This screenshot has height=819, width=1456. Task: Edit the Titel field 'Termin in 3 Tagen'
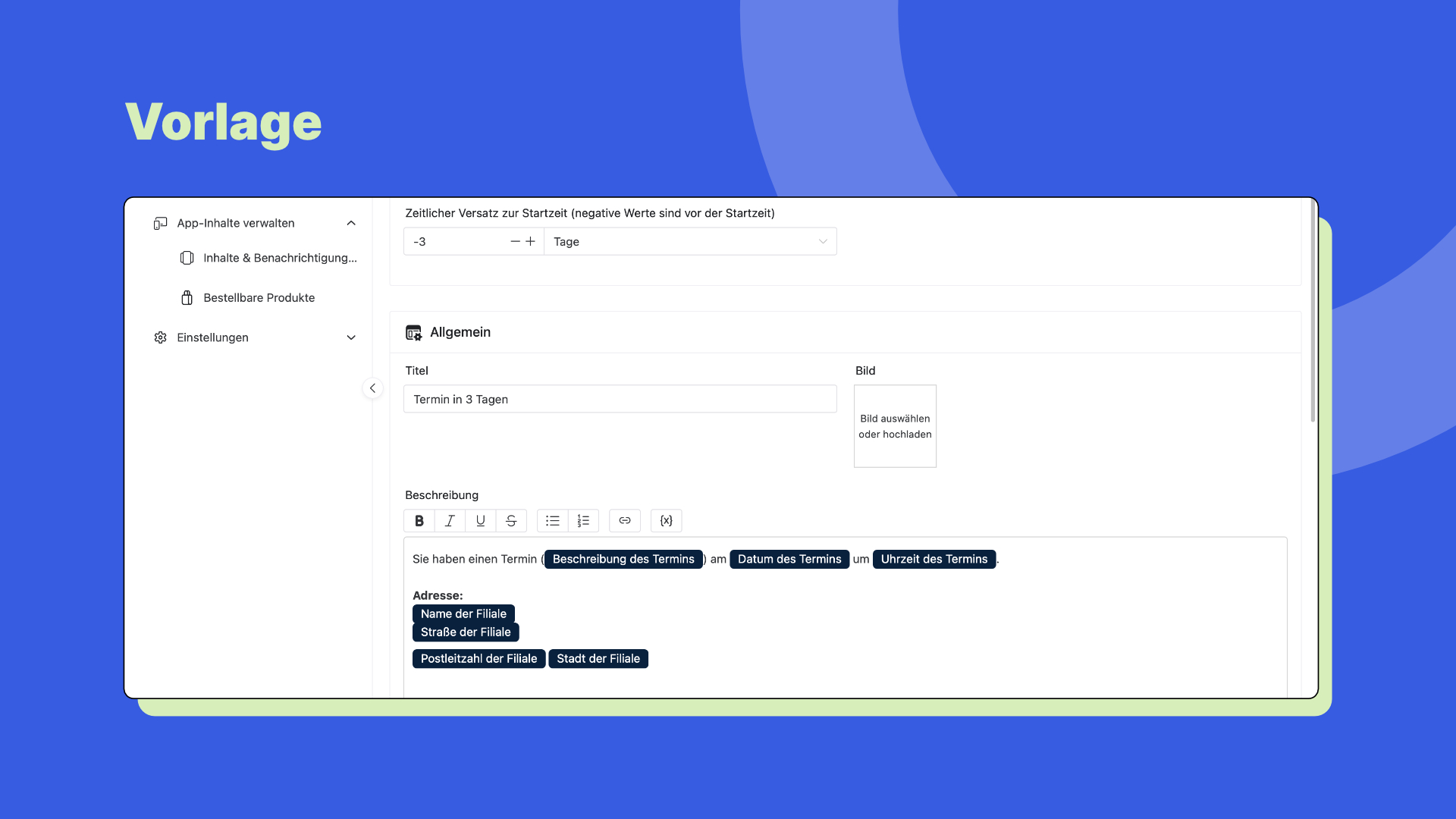coord(620,399)
